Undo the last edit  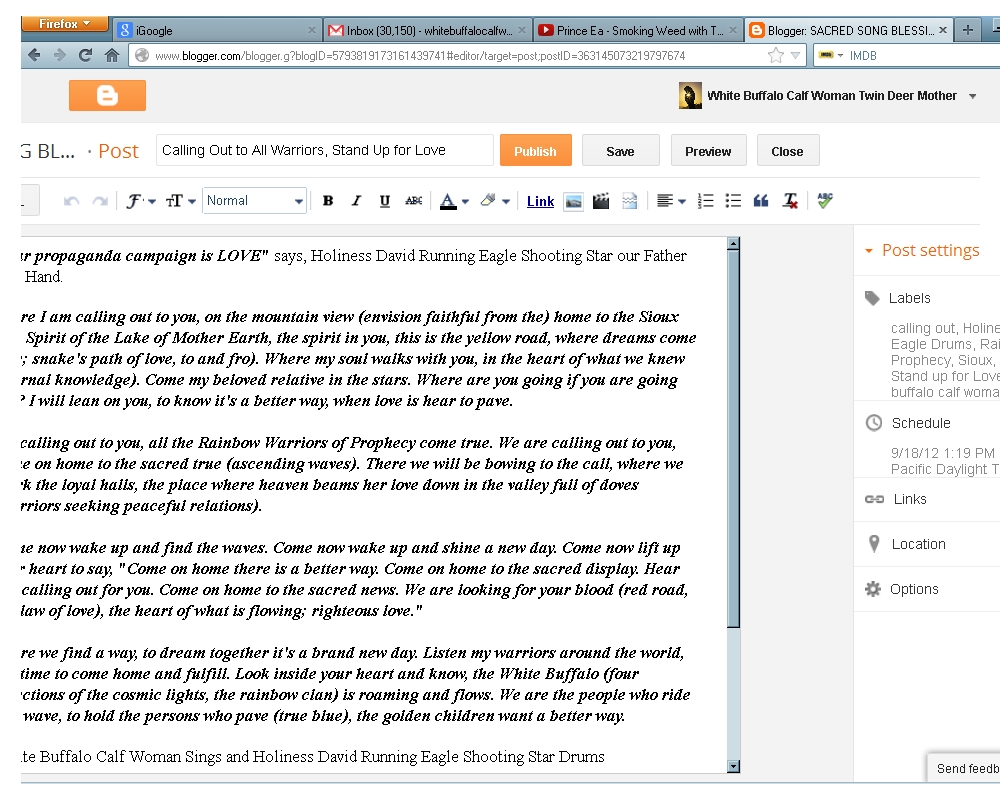coord(71,202)
